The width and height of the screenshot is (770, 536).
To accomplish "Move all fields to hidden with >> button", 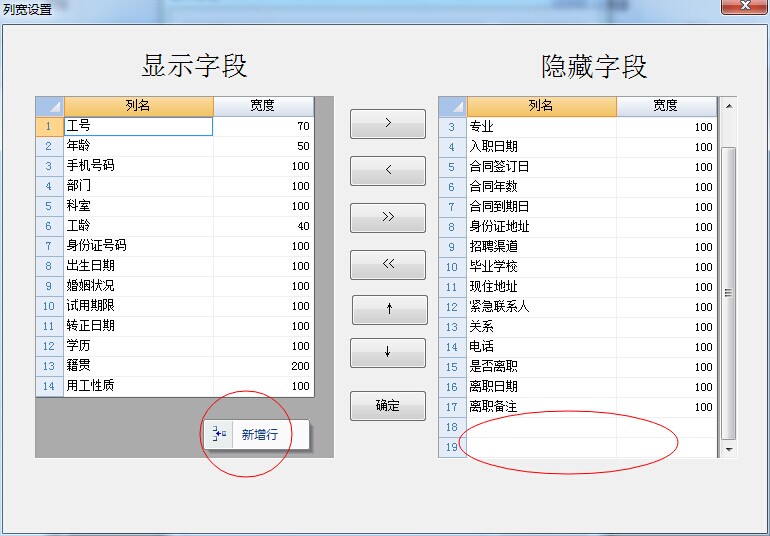I will tap(388, 217).
